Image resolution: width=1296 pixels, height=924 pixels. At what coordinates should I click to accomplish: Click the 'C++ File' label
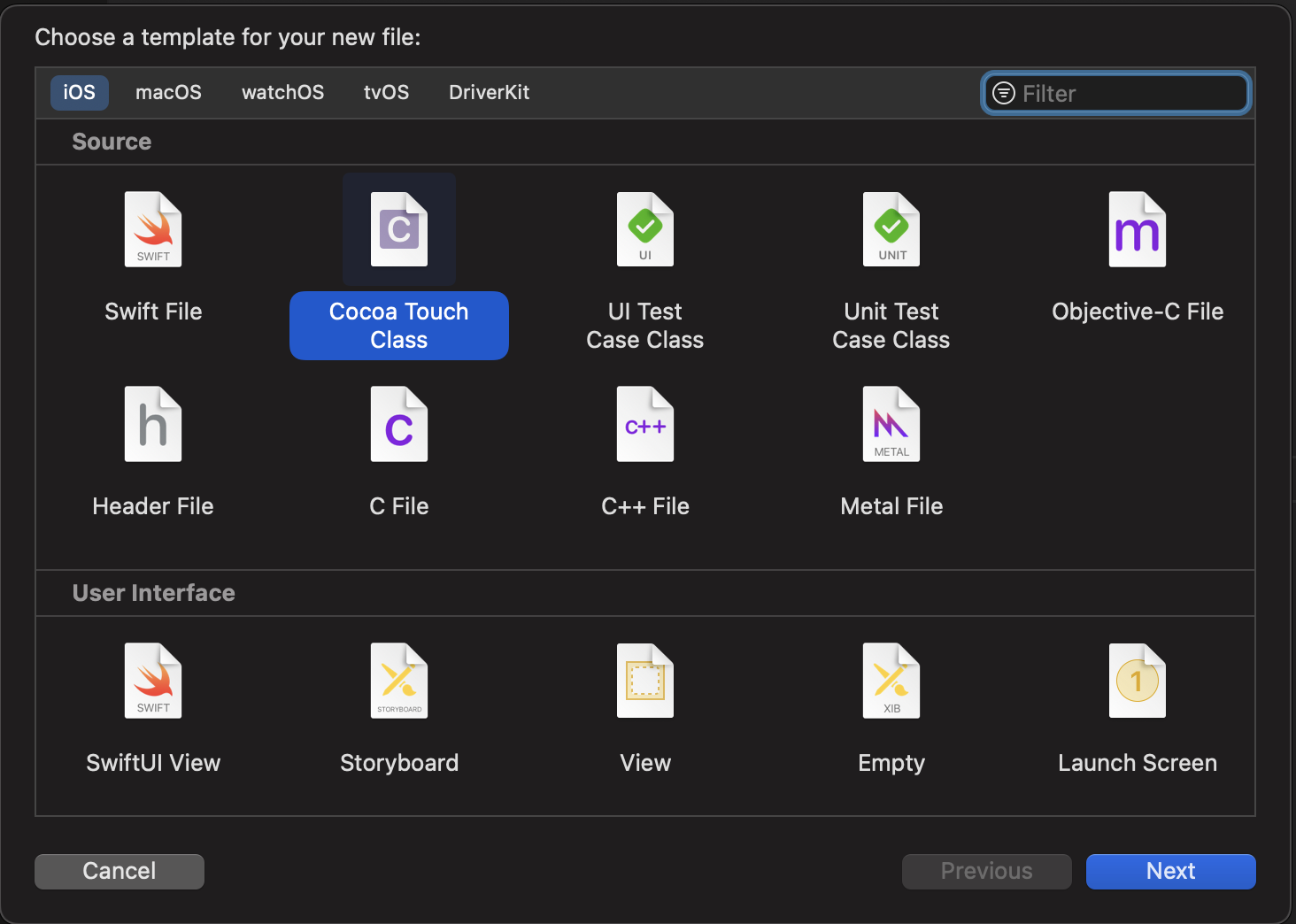pyautogui.click(x=645, y=506)
